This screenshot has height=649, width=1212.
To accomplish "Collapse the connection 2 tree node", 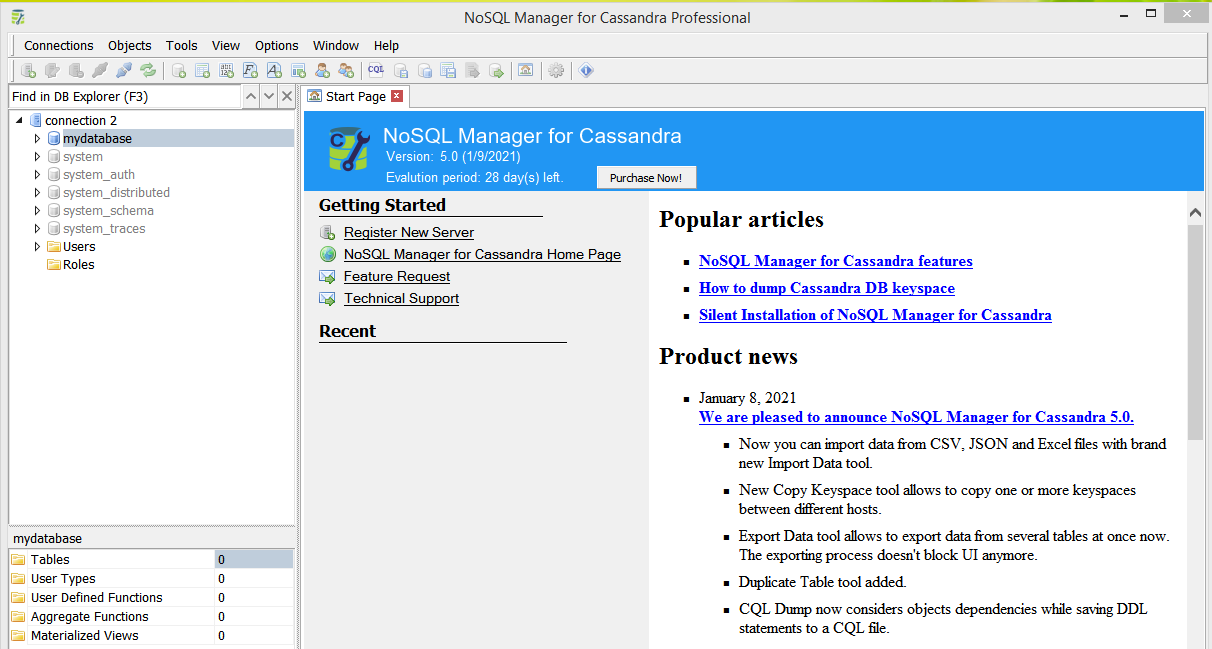I will click(x=20, y=120).
